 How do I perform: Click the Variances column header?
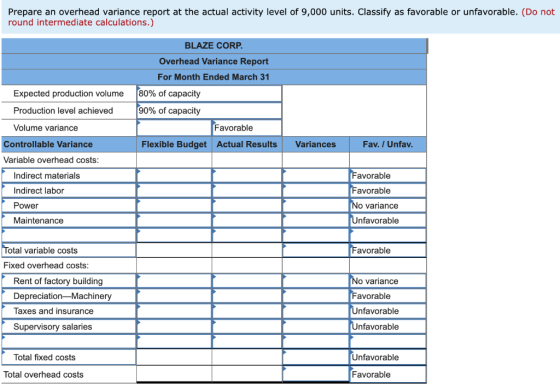316,144
